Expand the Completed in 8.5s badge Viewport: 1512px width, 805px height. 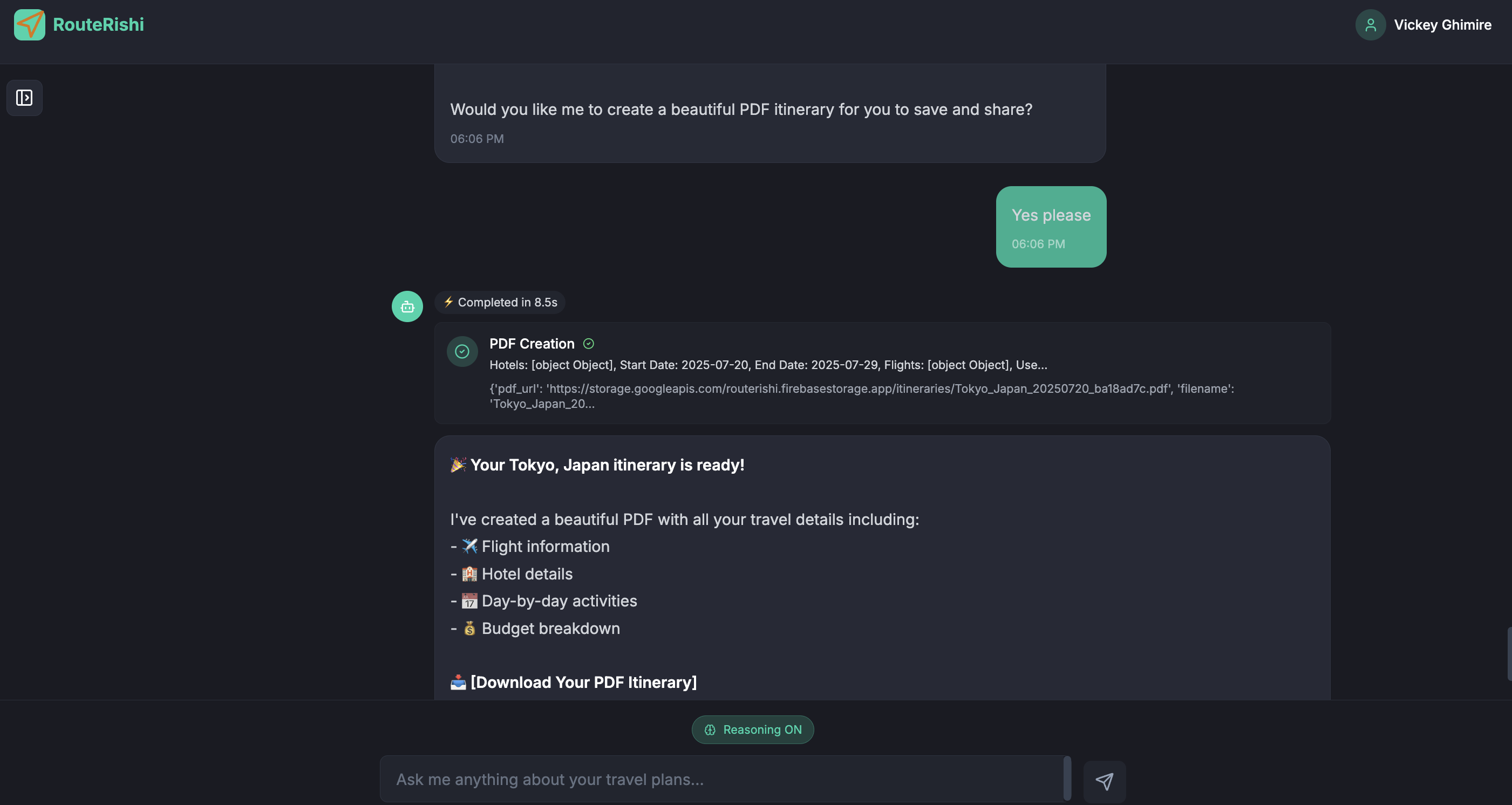click(500, 302)
